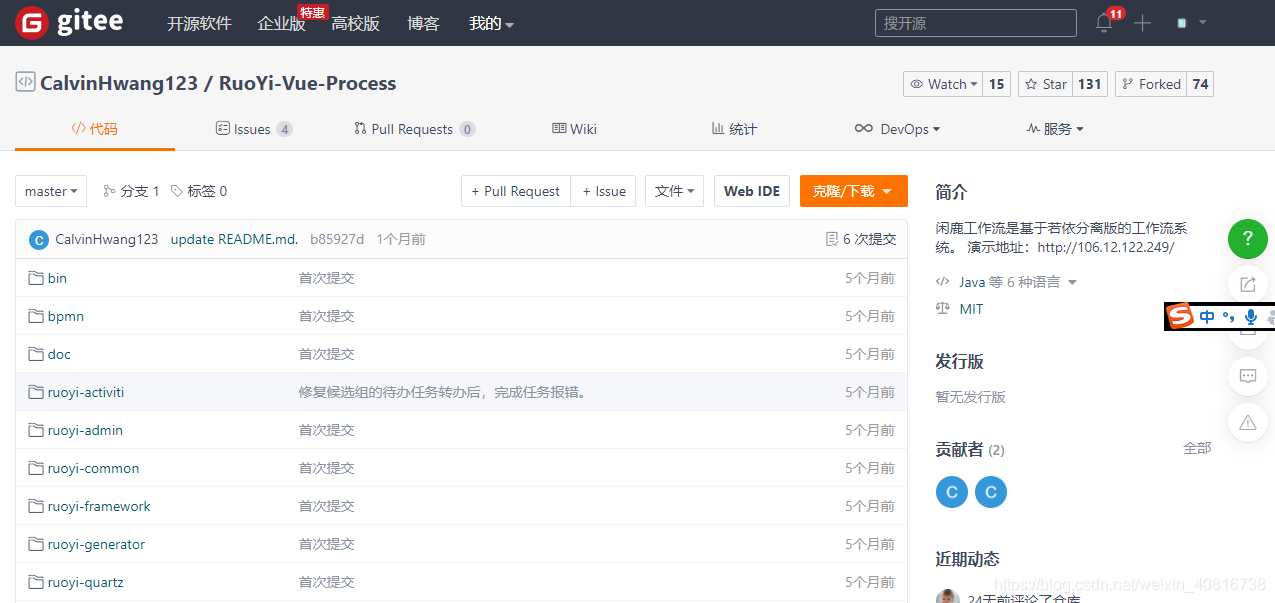This screenshot has height=603, width=1275.
Task: Click the floating comment chat icon
Action: 1247,377
